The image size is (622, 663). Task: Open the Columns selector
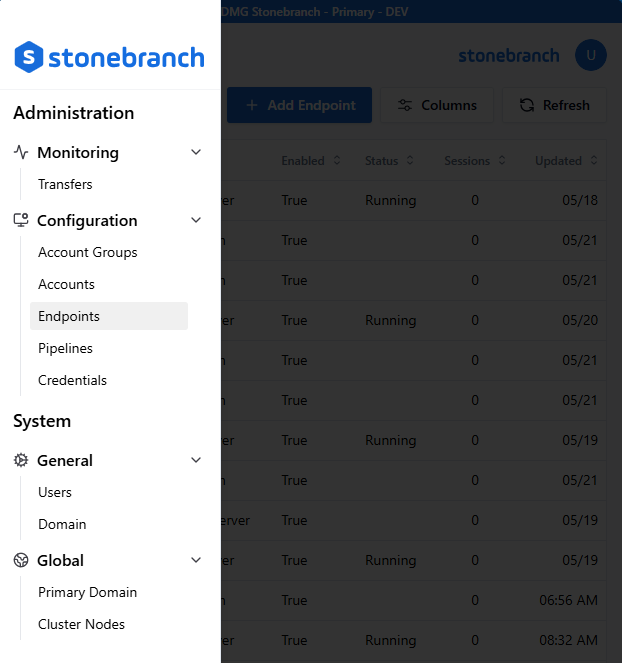(436, 105)
